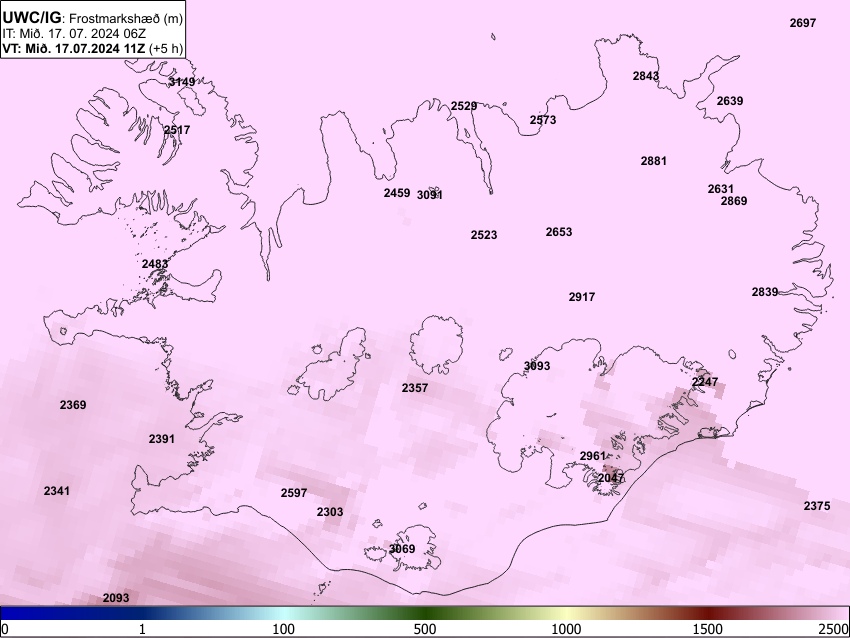Click the value 2357

point(415,388)
